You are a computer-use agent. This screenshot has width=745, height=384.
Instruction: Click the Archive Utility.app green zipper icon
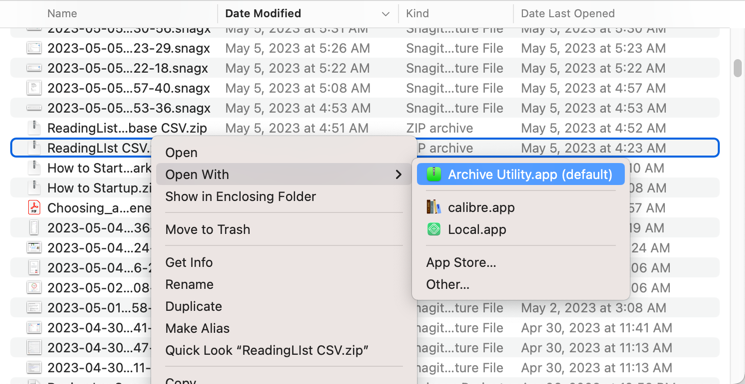433,174
